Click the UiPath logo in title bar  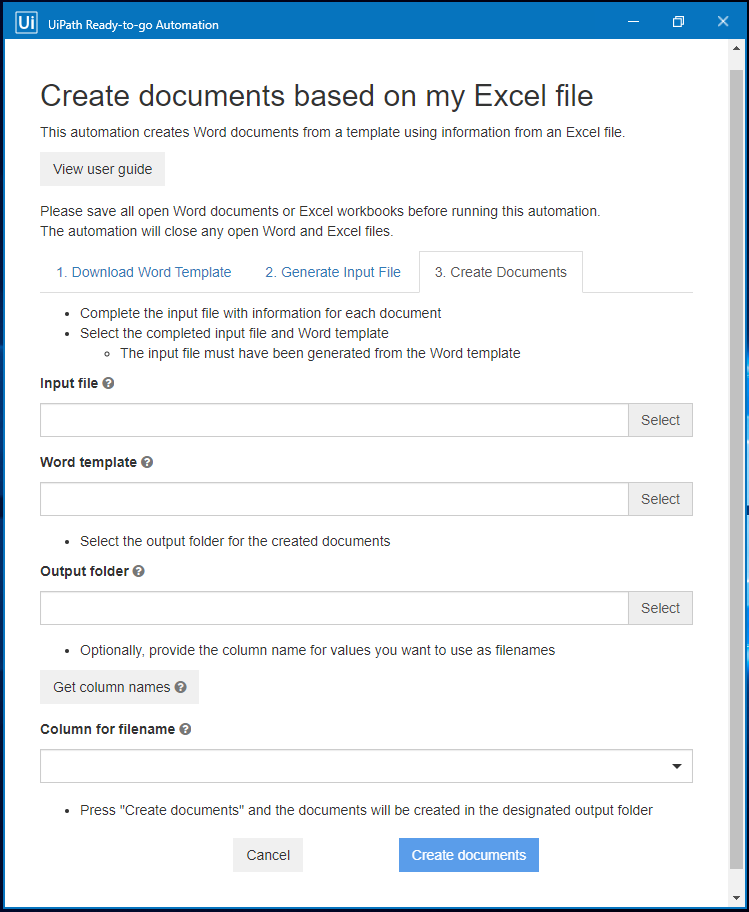tap(27, 22)
